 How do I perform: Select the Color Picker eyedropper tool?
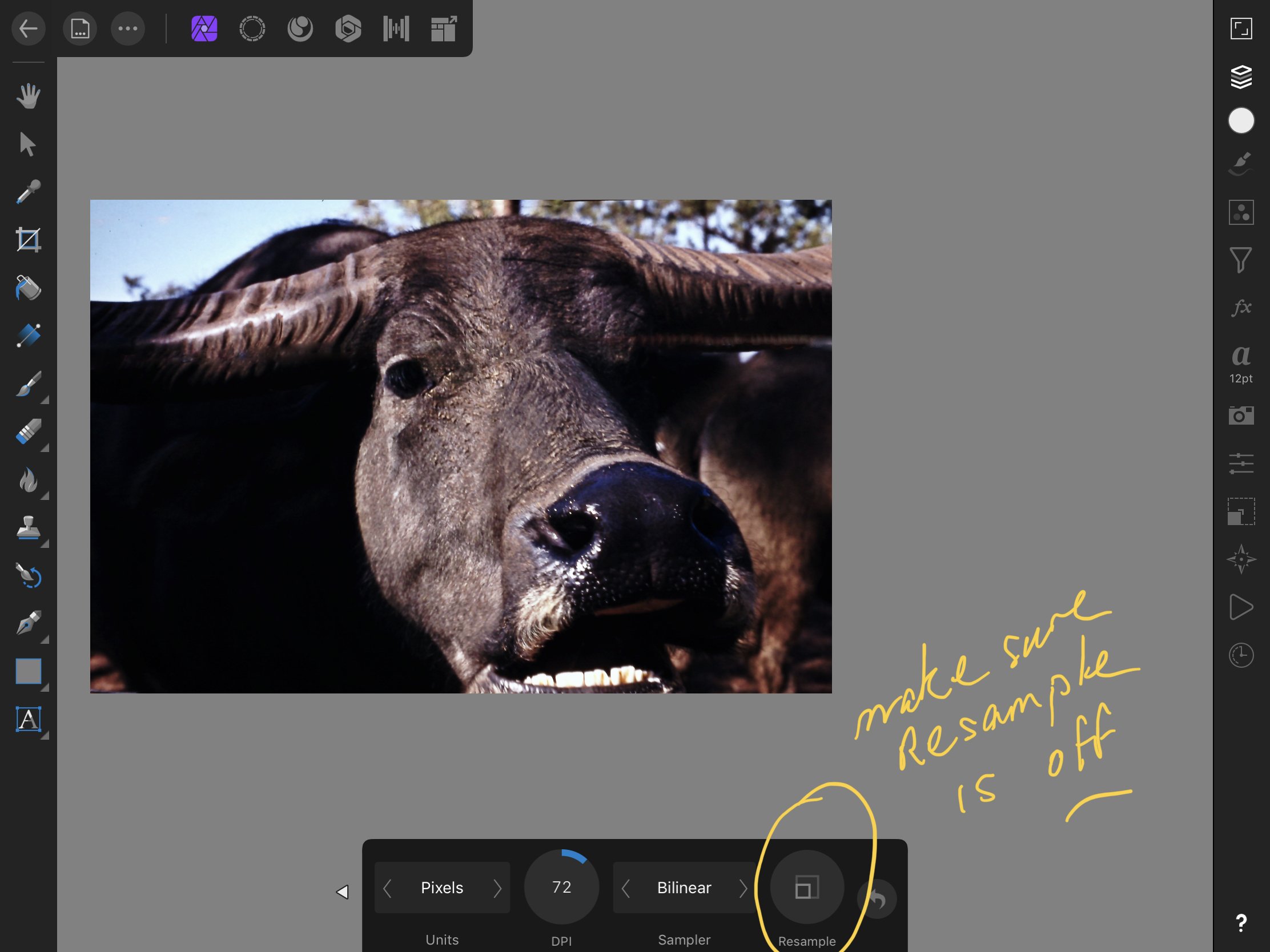tap(28, 192)
